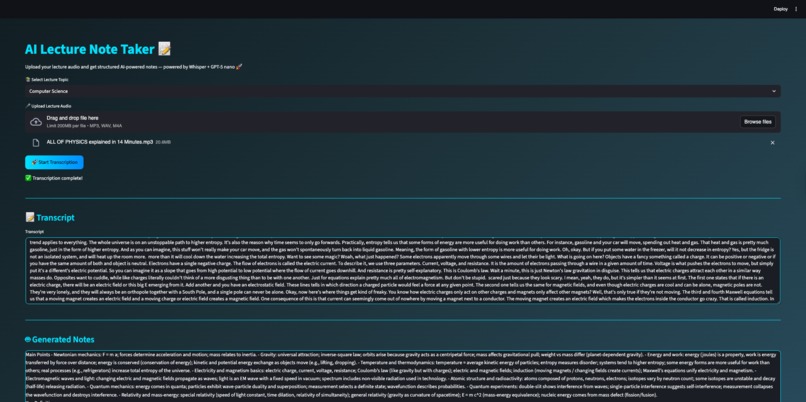The height and width of the screenshot is (402, 806).
Task: Click the Transcription complete status message
Action: tap(53, 178)
